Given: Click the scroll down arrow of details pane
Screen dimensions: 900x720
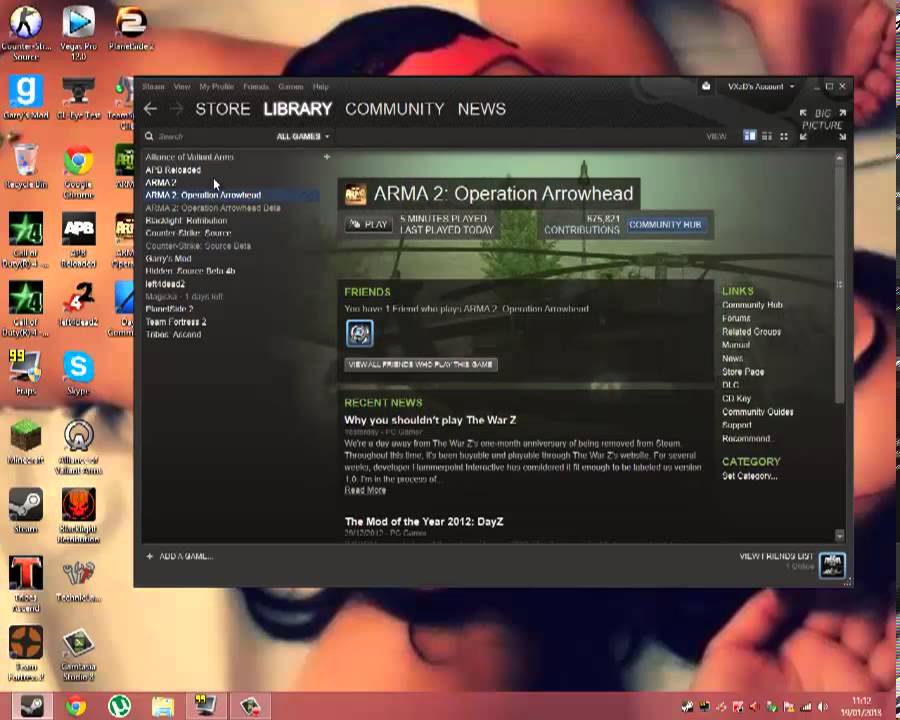Looking at the screenshot, I should [840, 536].
